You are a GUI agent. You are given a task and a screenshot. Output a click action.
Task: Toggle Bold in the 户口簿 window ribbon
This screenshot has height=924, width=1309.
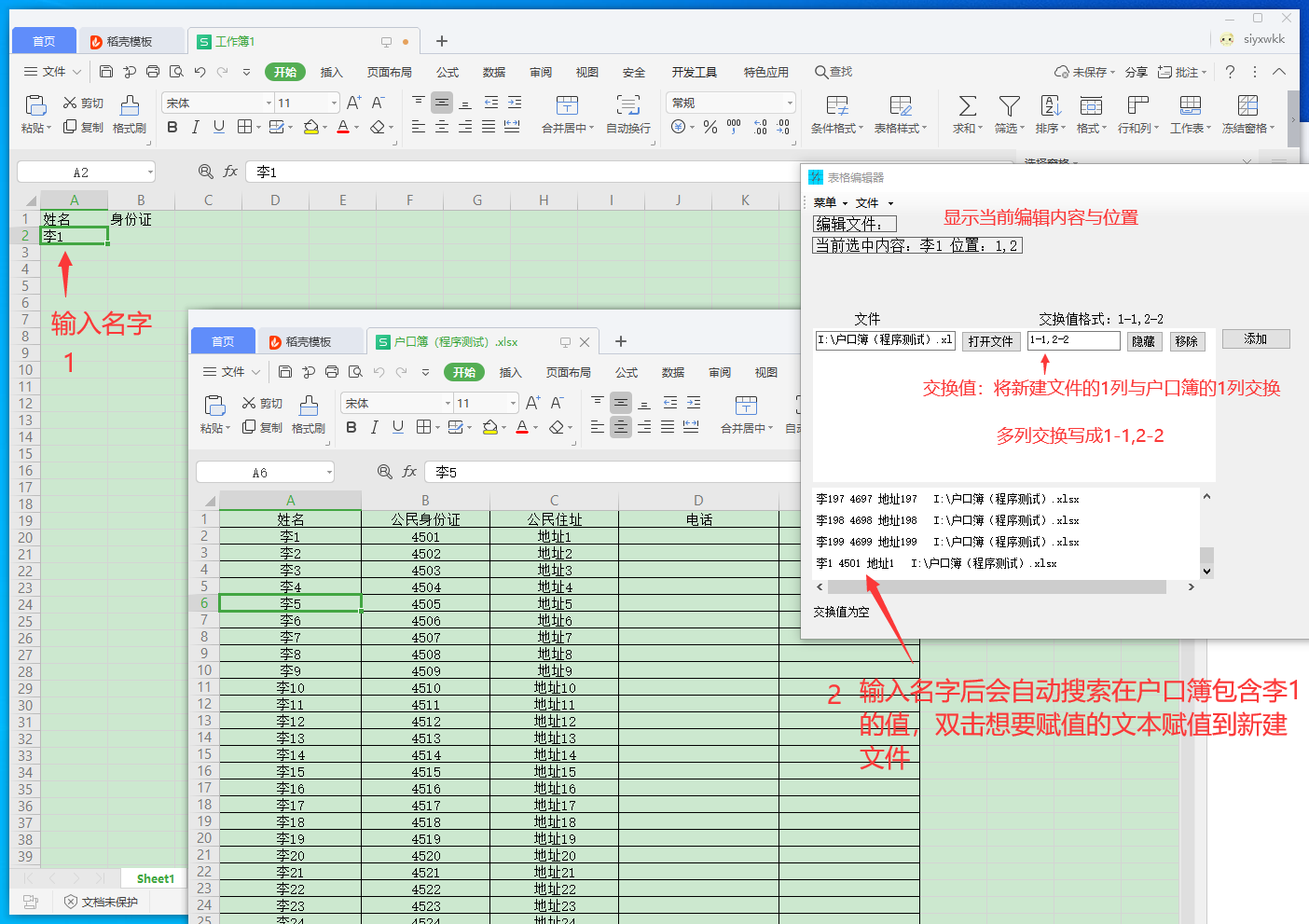pos(351,427)
